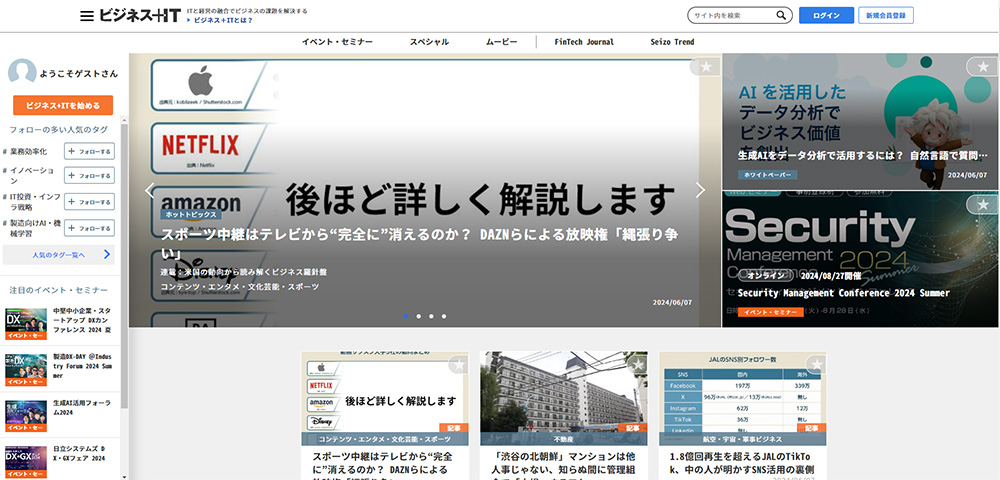1000x480 pixels.
Task: Follow the イノベーション tag
Action: click(x=89, y=176)
